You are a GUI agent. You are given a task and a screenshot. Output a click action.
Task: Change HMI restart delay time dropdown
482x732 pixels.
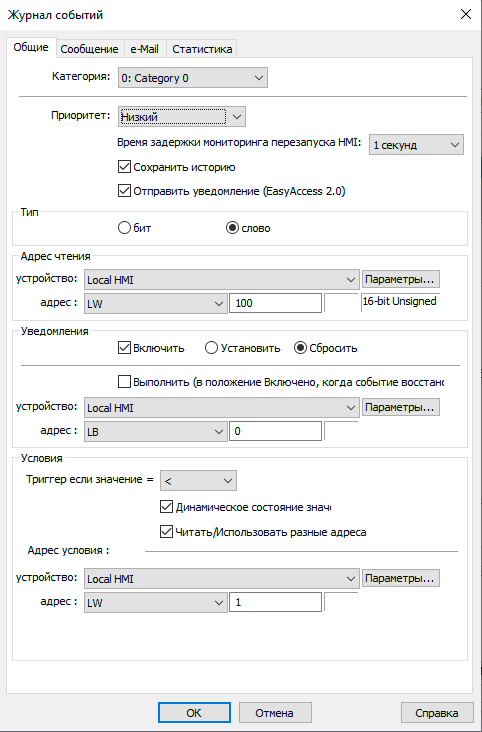[416, 145]
